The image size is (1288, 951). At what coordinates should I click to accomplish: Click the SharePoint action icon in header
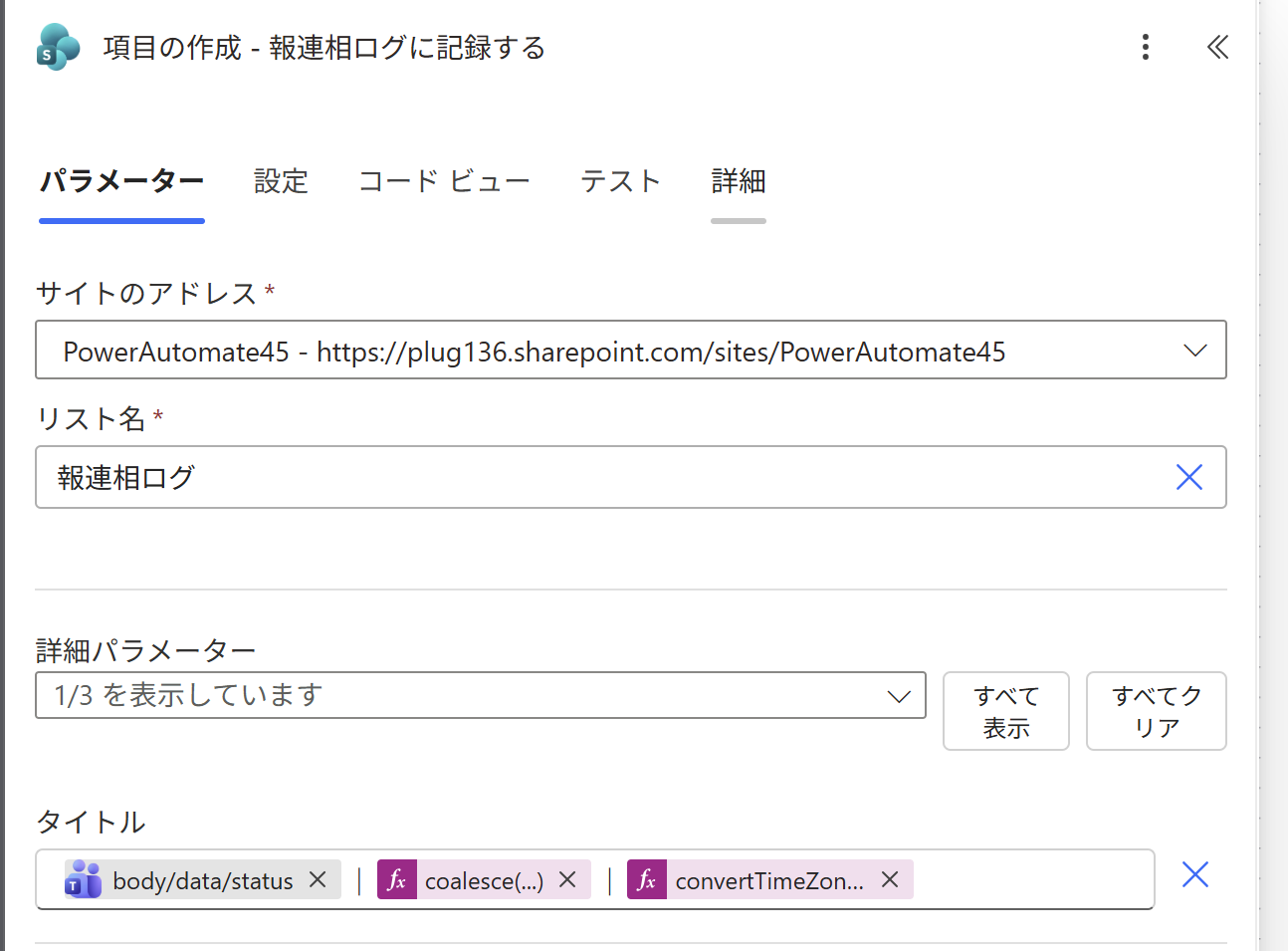coord(58,47)
